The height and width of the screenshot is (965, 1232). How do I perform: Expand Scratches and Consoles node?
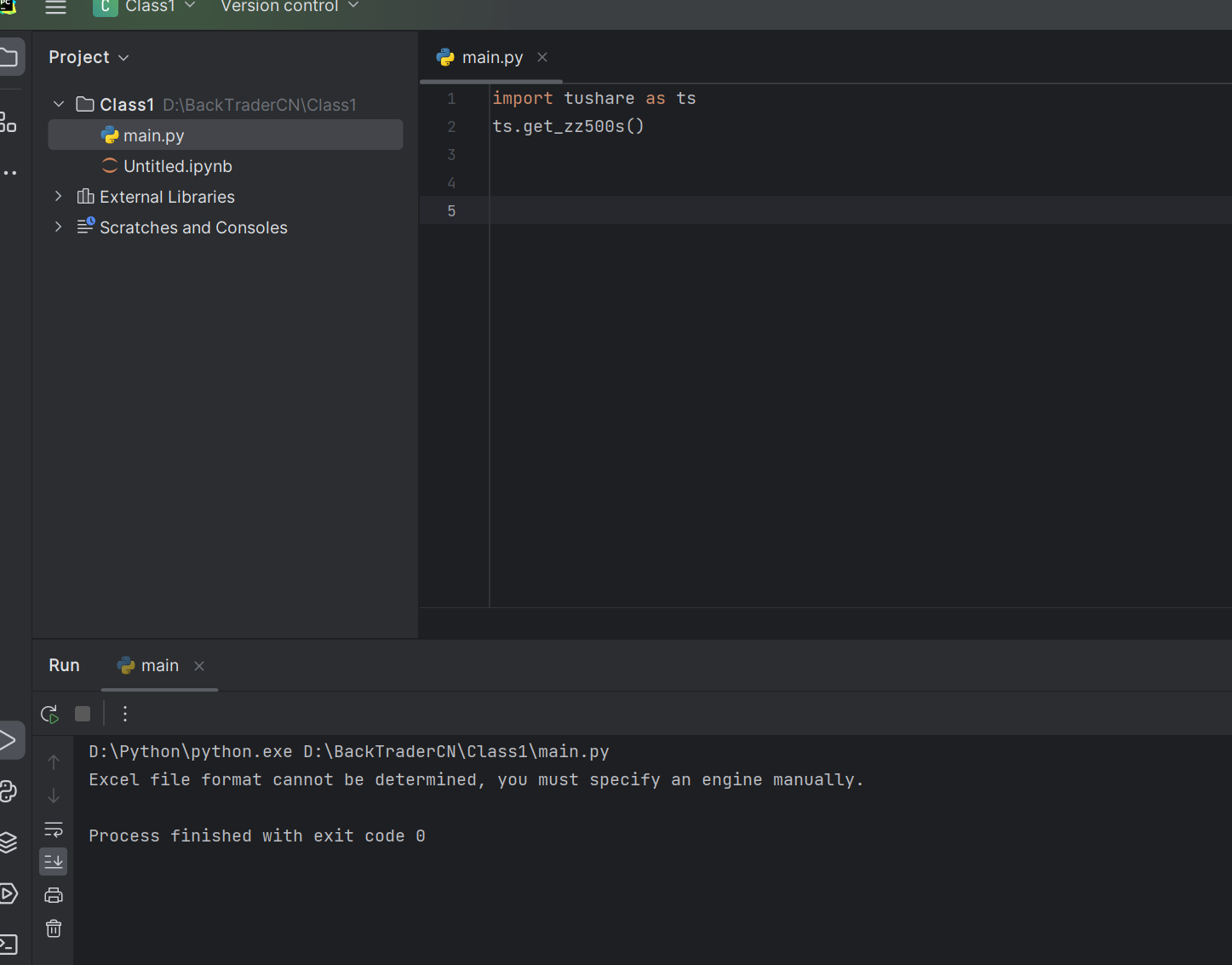coord(58,227)
